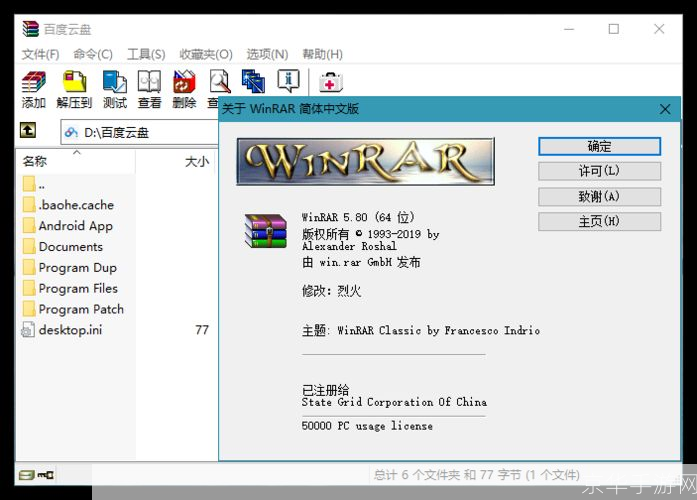Close the About WinRAR dialog
The width and height of the screenshot is (697, 500).
(665, 109)
